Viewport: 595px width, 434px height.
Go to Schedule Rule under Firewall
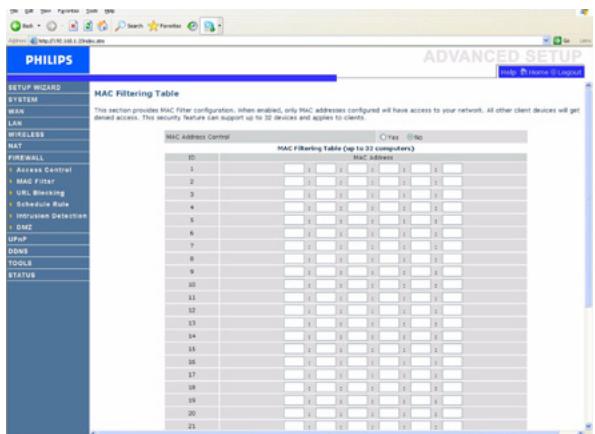click(x=42, y=204)
